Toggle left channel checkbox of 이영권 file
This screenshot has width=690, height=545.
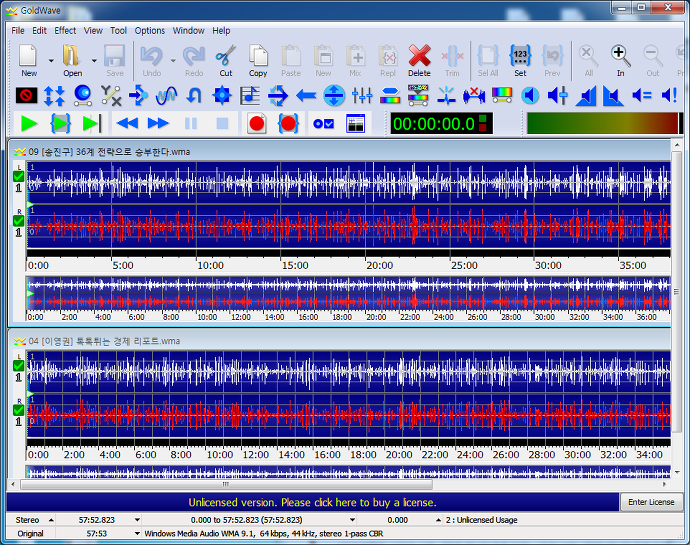tap(18, 366)
